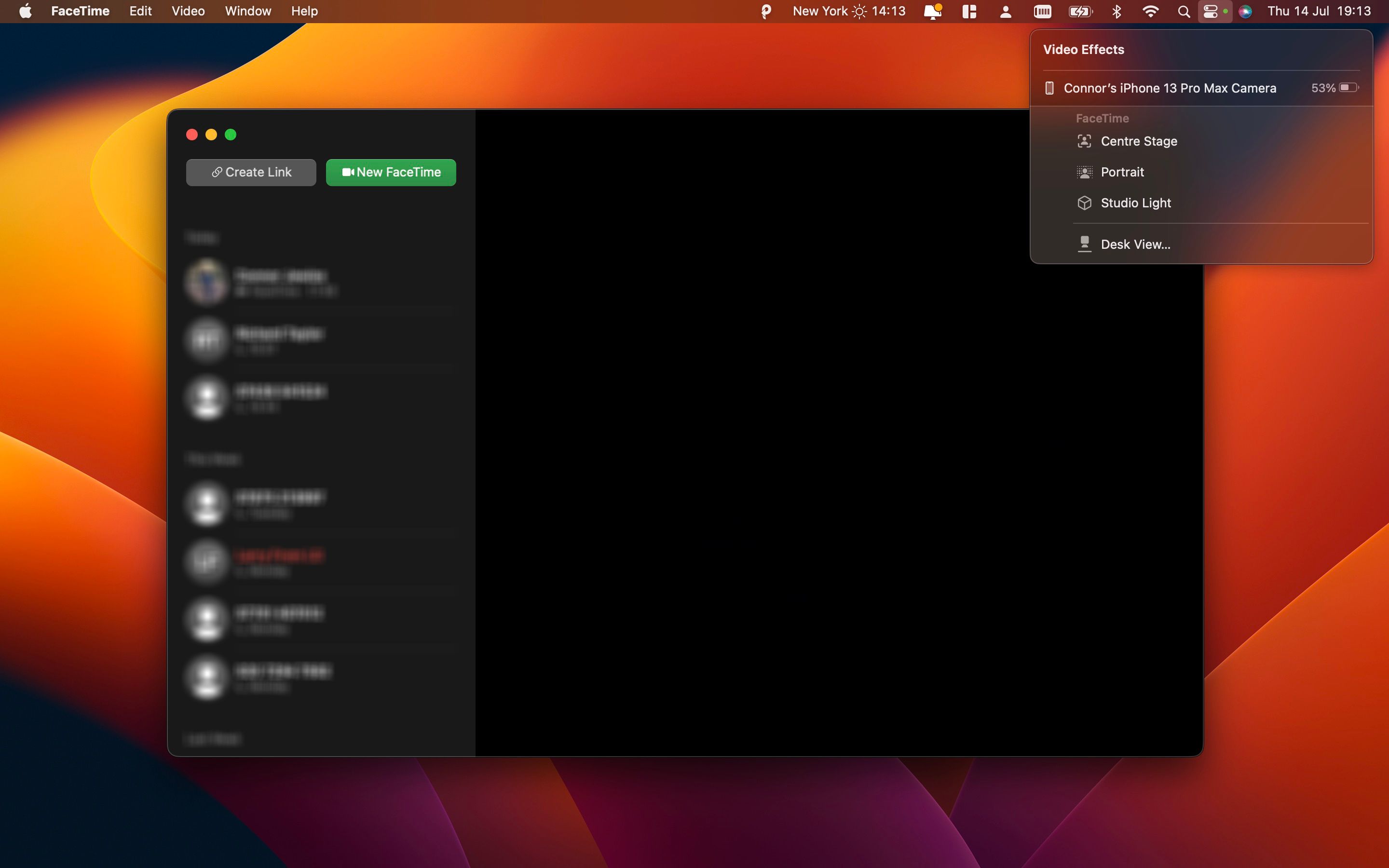Click the Create Link button
The width and height of the screenshot is (1389, 868).
[251, 172]
